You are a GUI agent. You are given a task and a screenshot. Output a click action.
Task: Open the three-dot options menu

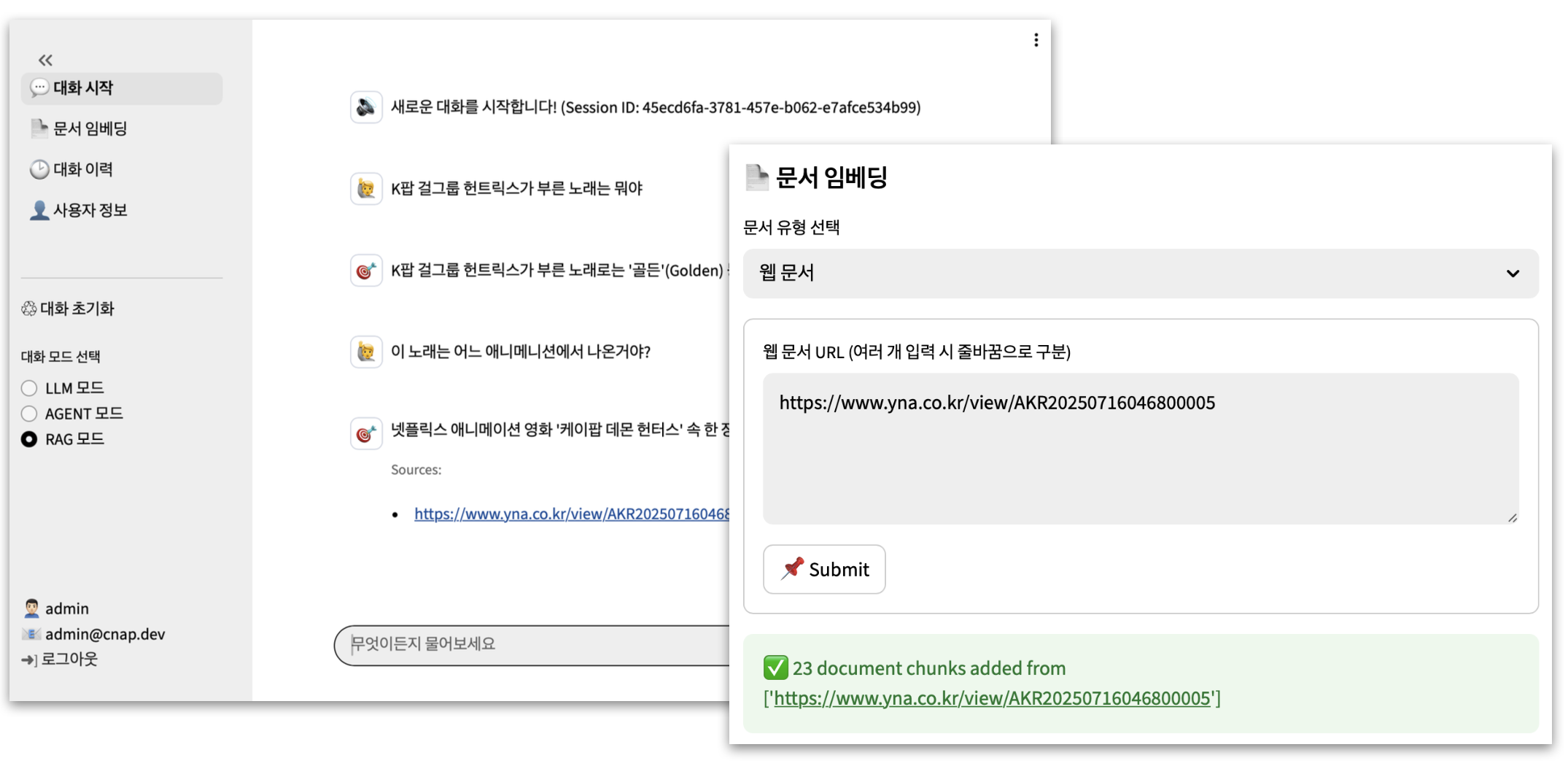(x=1036, y=40)
